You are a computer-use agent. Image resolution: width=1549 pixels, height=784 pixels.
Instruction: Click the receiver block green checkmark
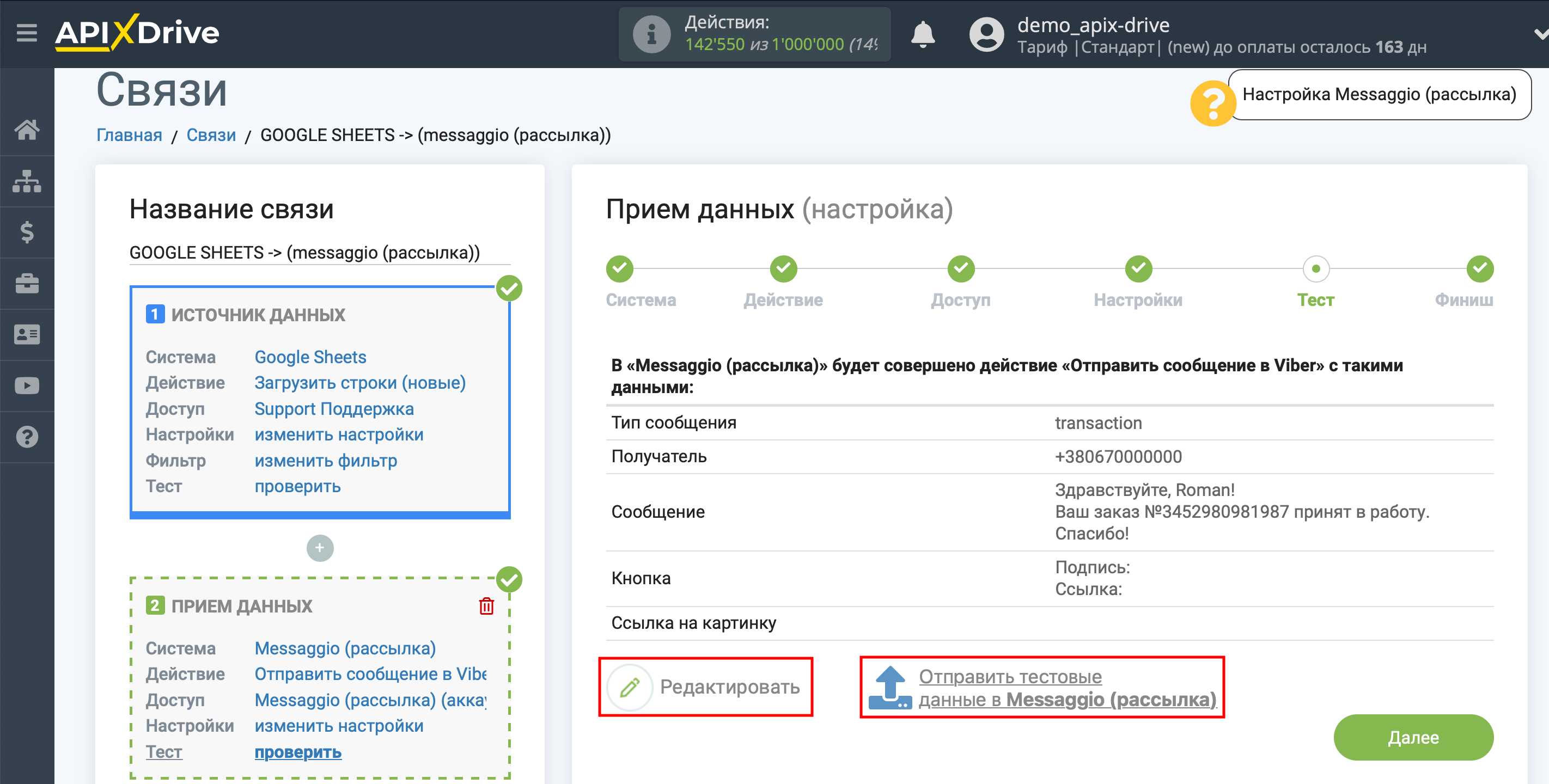(x=509, y=580)
